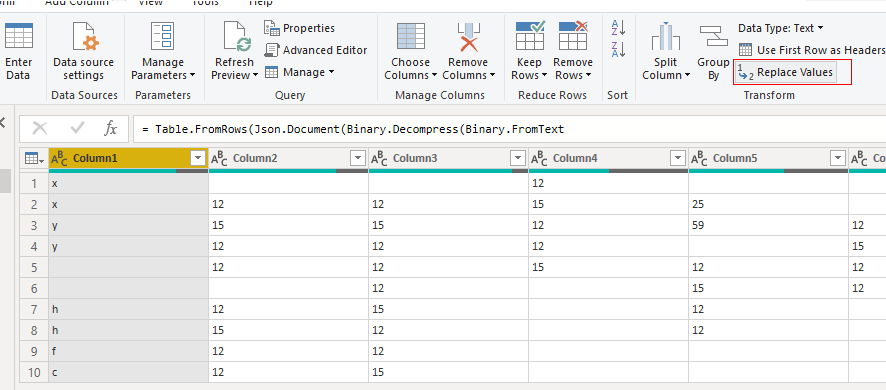The width and height of the screenshot is (886, 390).
Task: Click Column1 cell 'c' in row 10
Action: (x=128, y=372)
